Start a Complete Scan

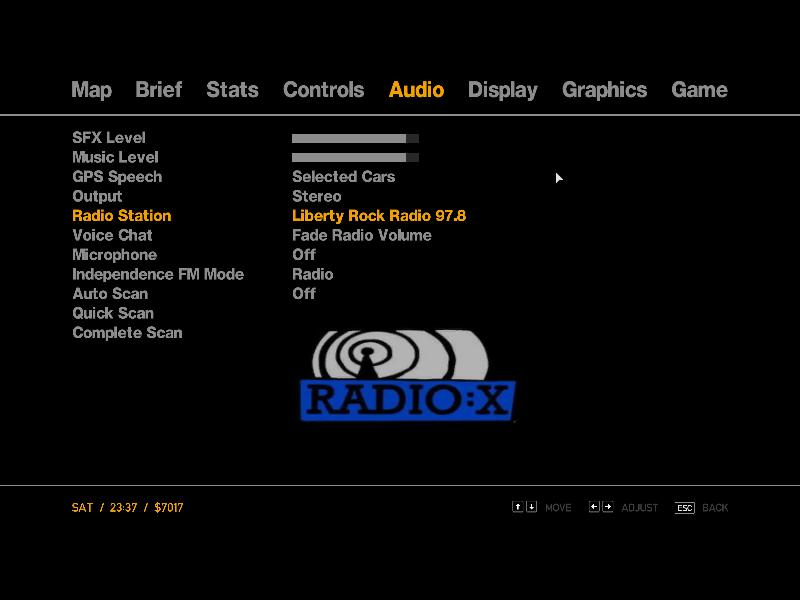coord(128,333)
